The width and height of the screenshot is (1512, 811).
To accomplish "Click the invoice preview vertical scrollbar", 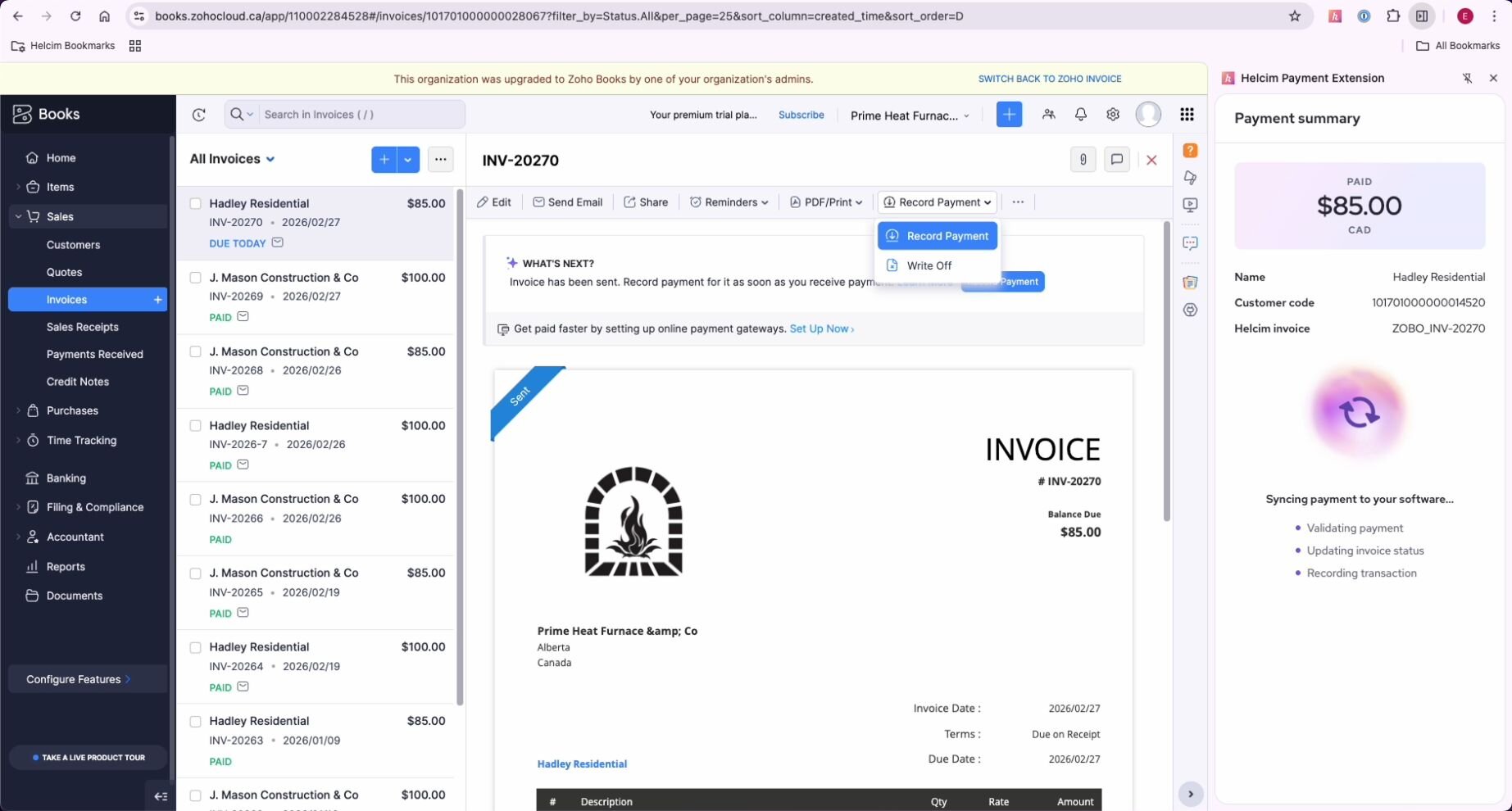I will 1167,371.
